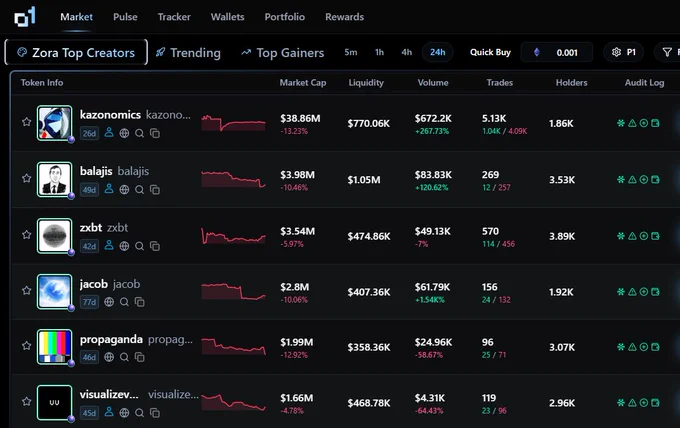Open the kazonomics price sparkline chart

pos(233,123)
